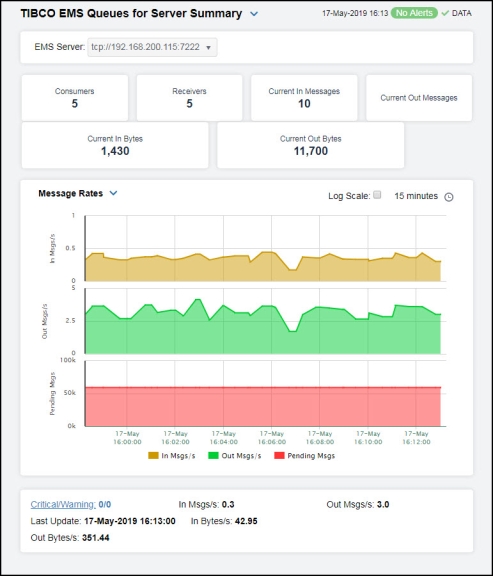Open the time range clock icon
The height and width of the screenshot is (576, 493).
click(449, 197)
